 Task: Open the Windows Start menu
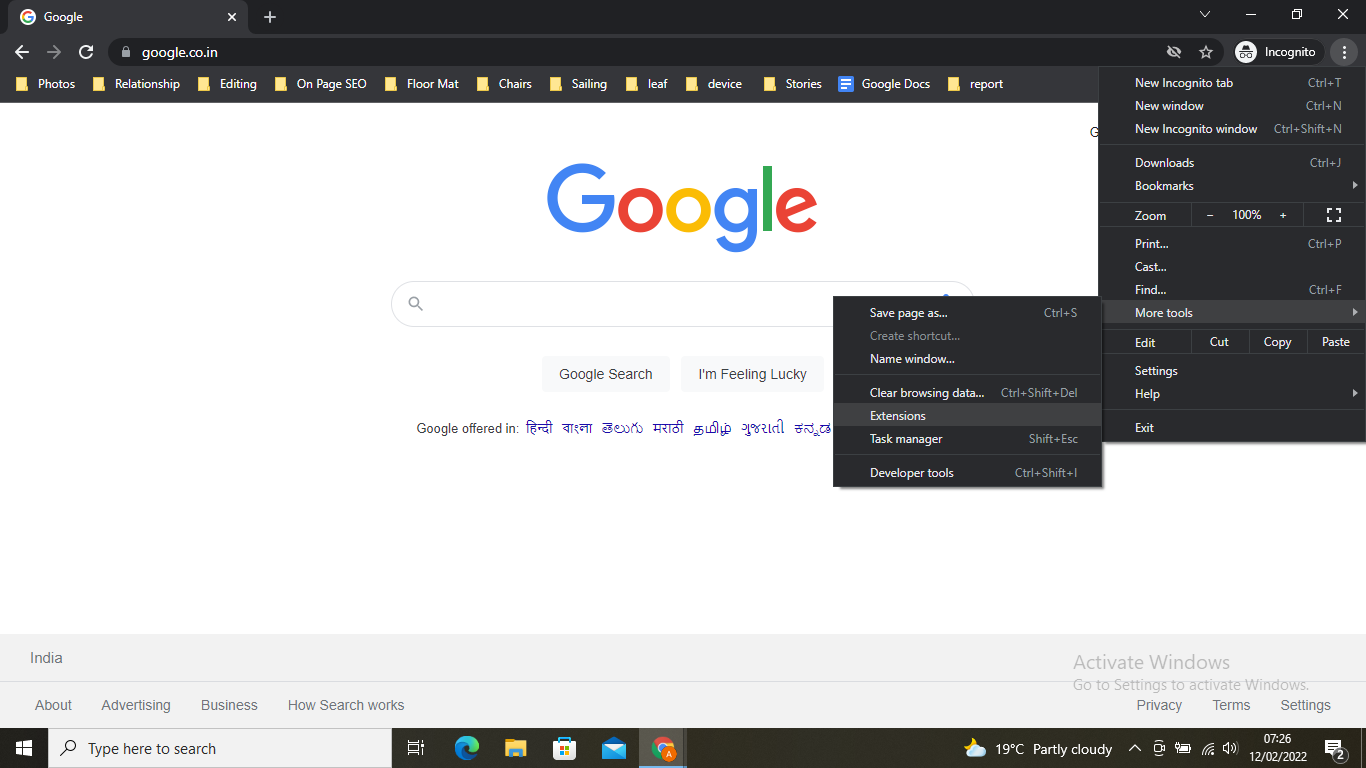click(24, 748)
